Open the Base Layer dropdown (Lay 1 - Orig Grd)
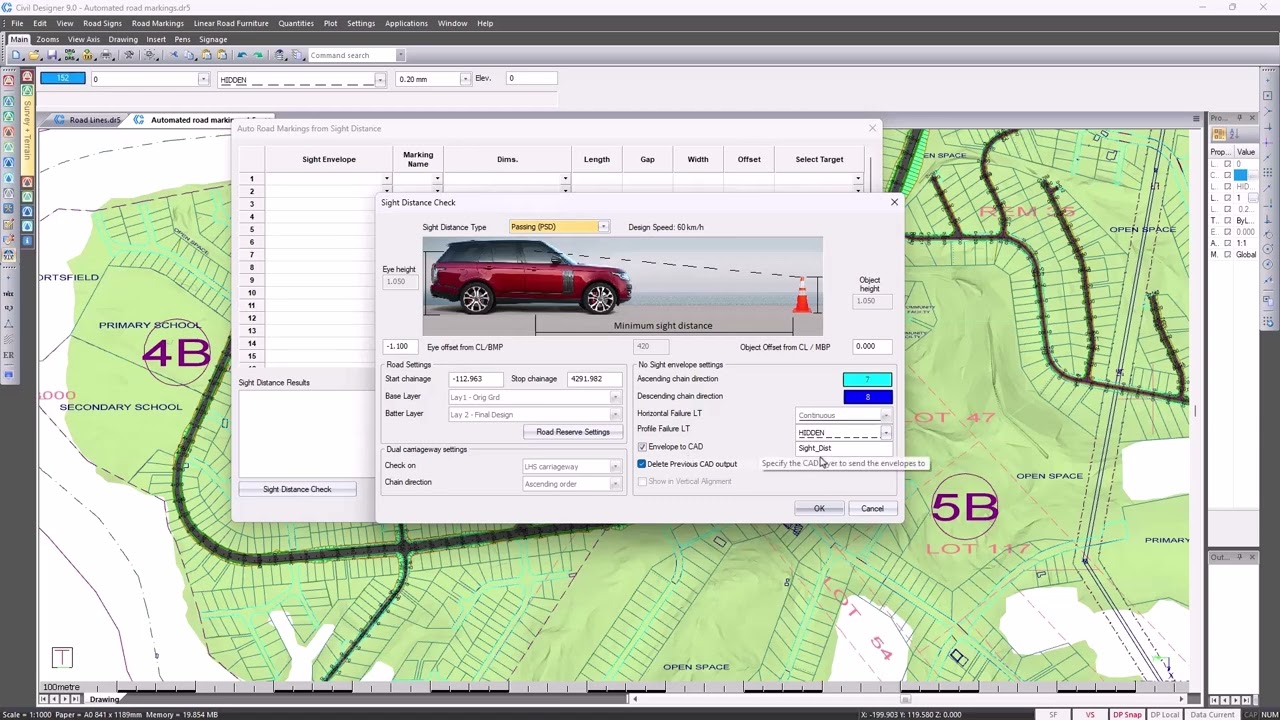 (615, 398)
